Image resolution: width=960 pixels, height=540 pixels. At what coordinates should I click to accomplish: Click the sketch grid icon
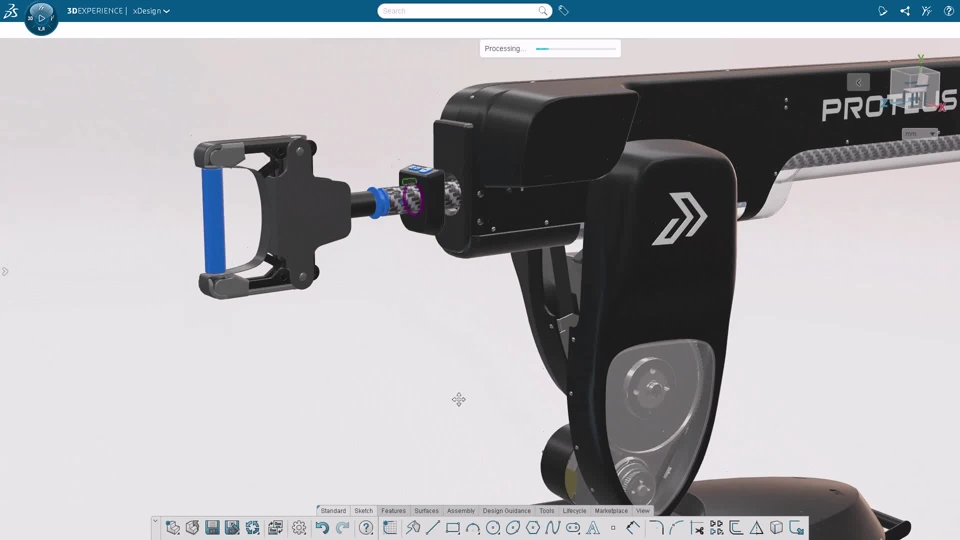point(390,528)
